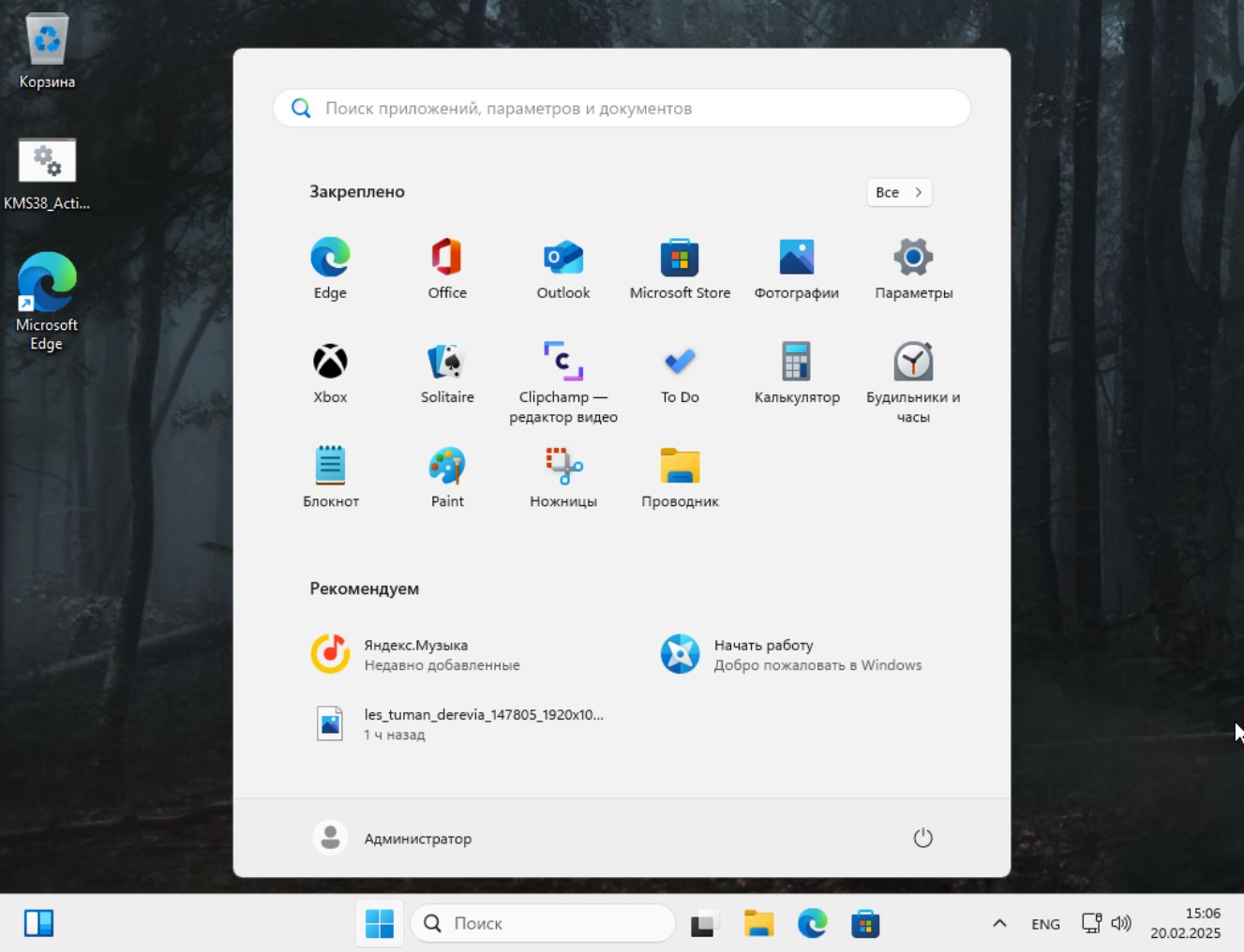Launch Paint from Start menu
The width and height of the screenshot is (1244, 952).
coord(447,477)
